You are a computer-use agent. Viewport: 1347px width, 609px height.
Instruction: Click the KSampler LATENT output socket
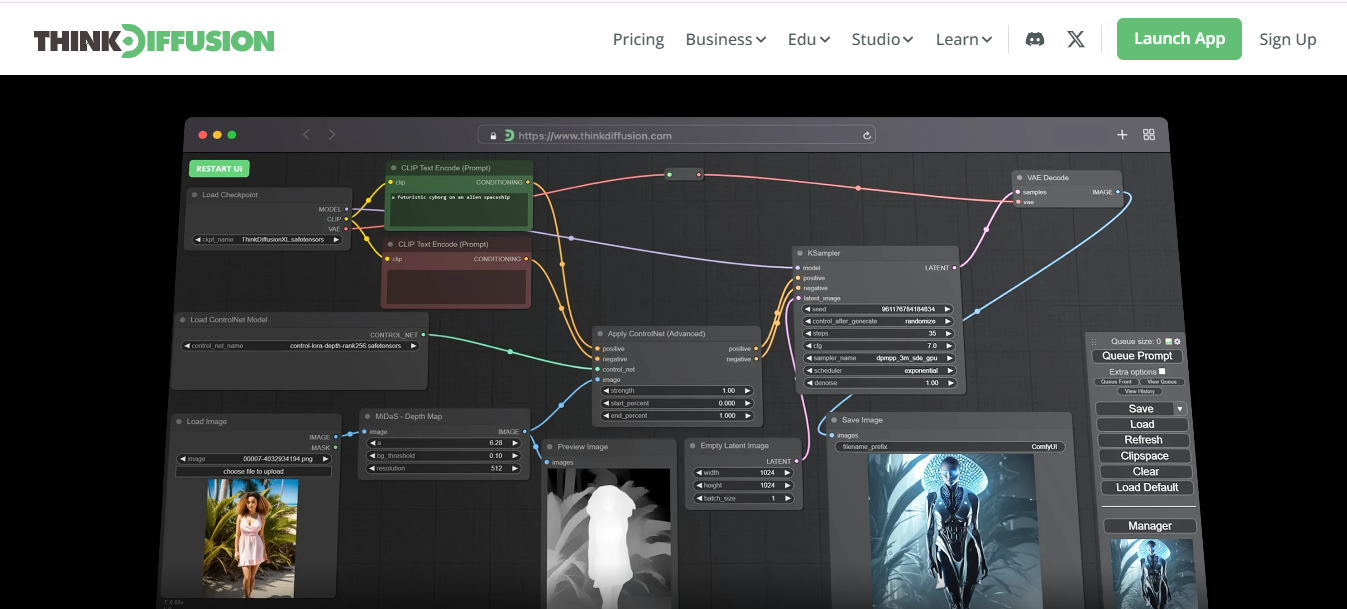954,268
